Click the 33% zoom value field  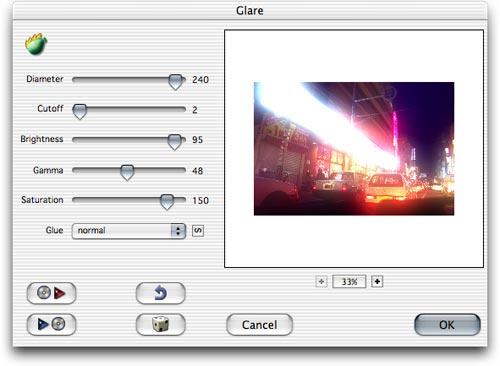pos(349,282)
